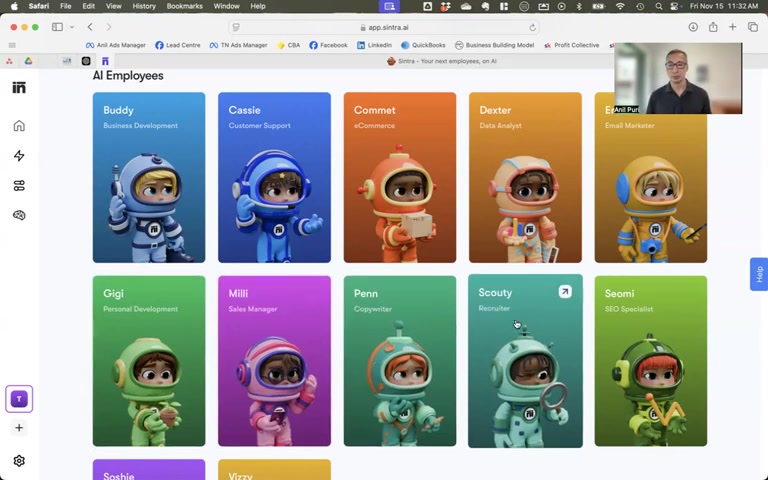Open the Window menu
768x480 pixels.
click(226, 6)
